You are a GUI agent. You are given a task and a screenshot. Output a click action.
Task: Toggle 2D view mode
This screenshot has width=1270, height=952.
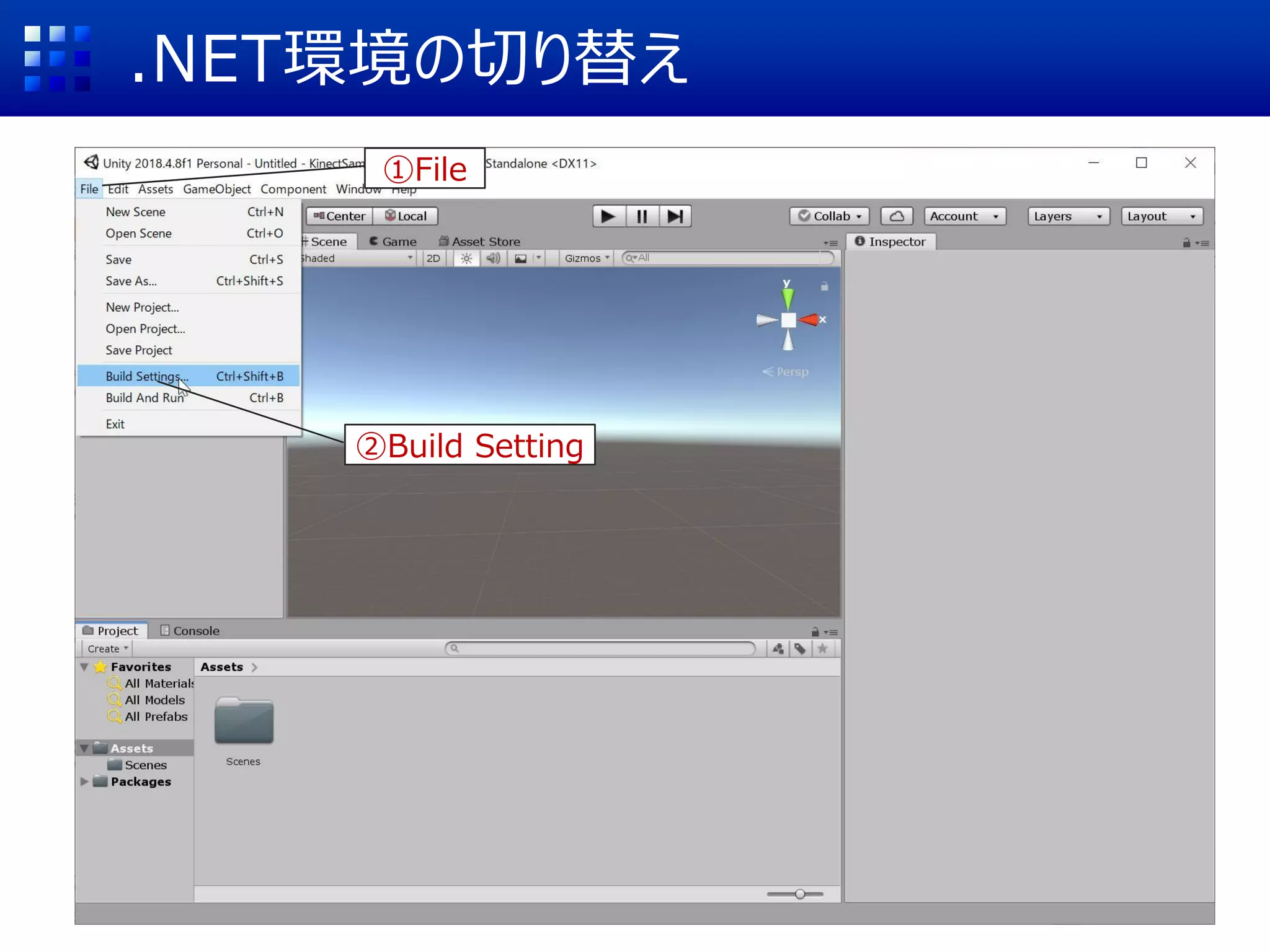click(433, 258)
